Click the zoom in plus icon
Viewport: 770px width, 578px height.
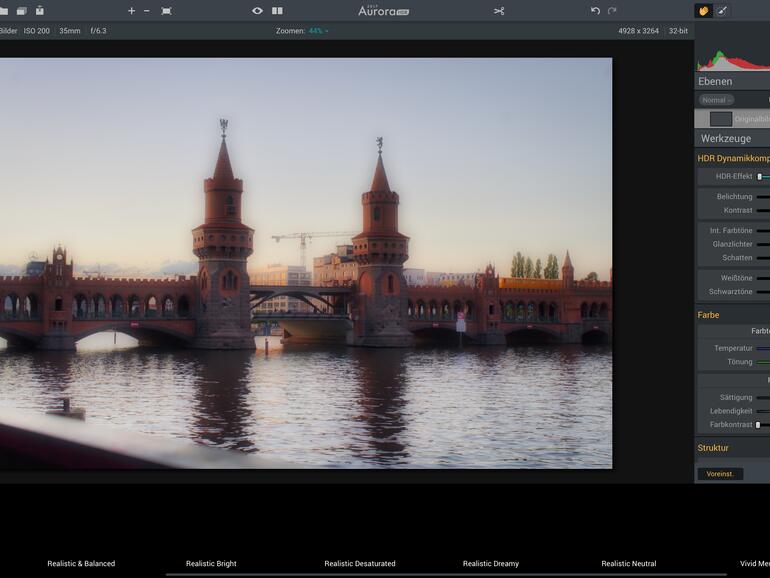click(x=131, y=11)
